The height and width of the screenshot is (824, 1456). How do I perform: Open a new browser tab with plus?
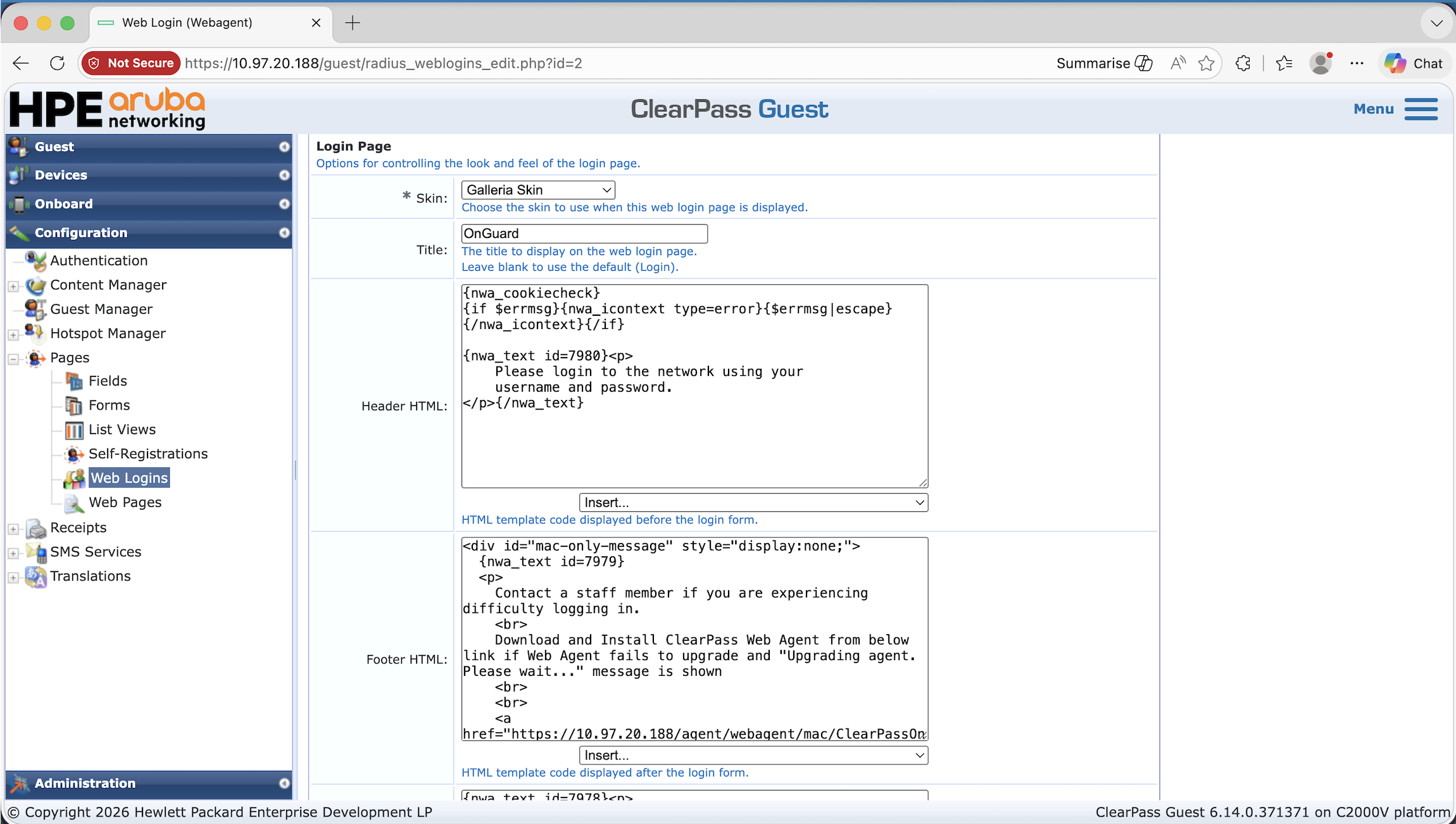click(353, 23)
